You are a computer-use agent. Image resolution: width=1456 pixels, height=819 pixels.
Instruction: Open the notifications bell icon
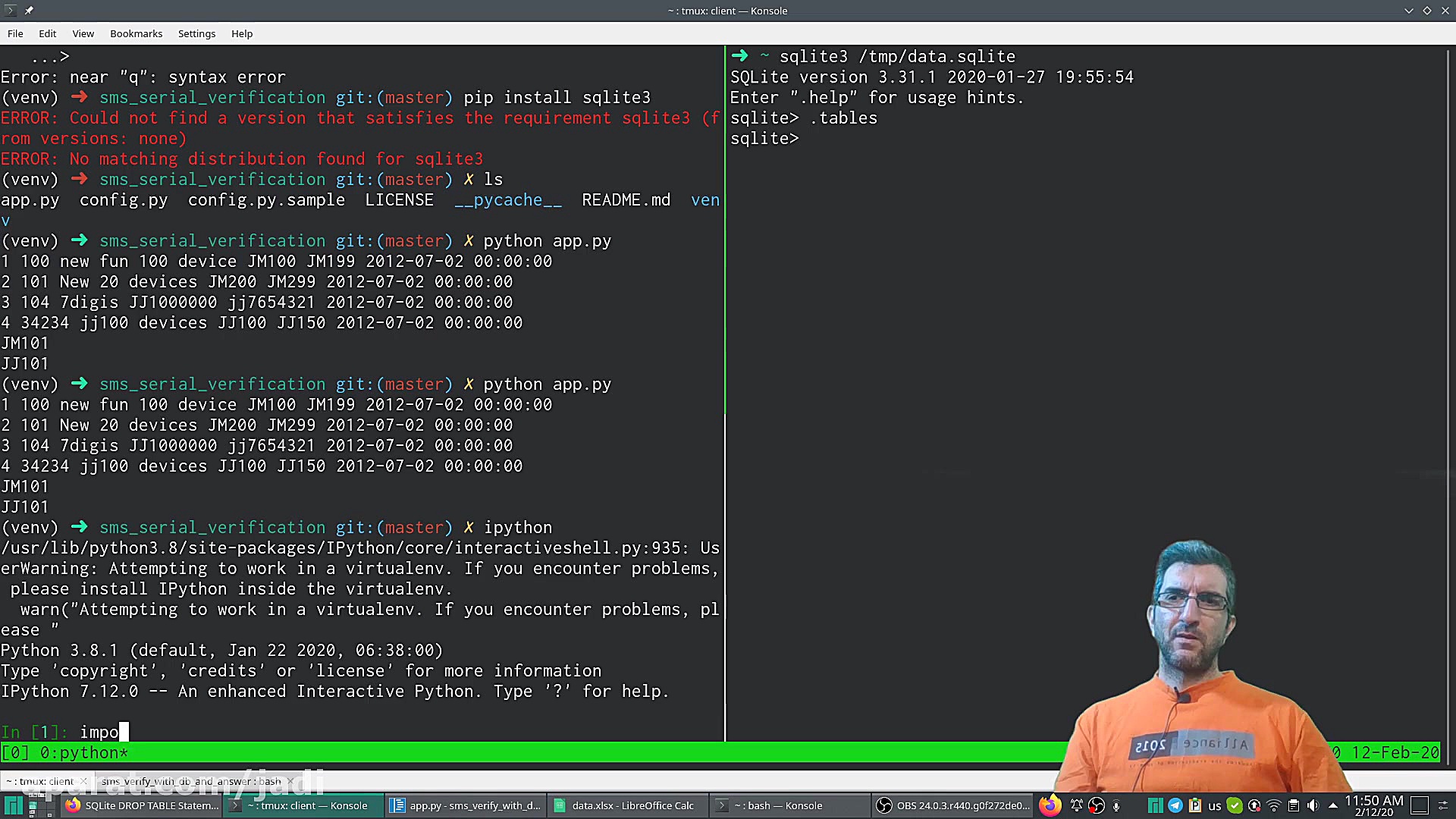click(x=1077, y=805)
